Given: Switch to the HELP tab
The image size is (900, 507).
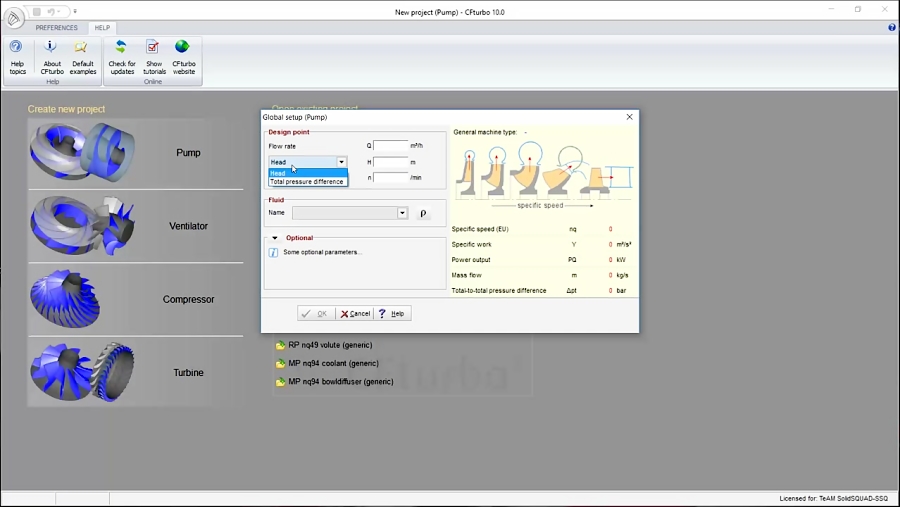Looking at the screenshot, I should click(x=102, y=28).
